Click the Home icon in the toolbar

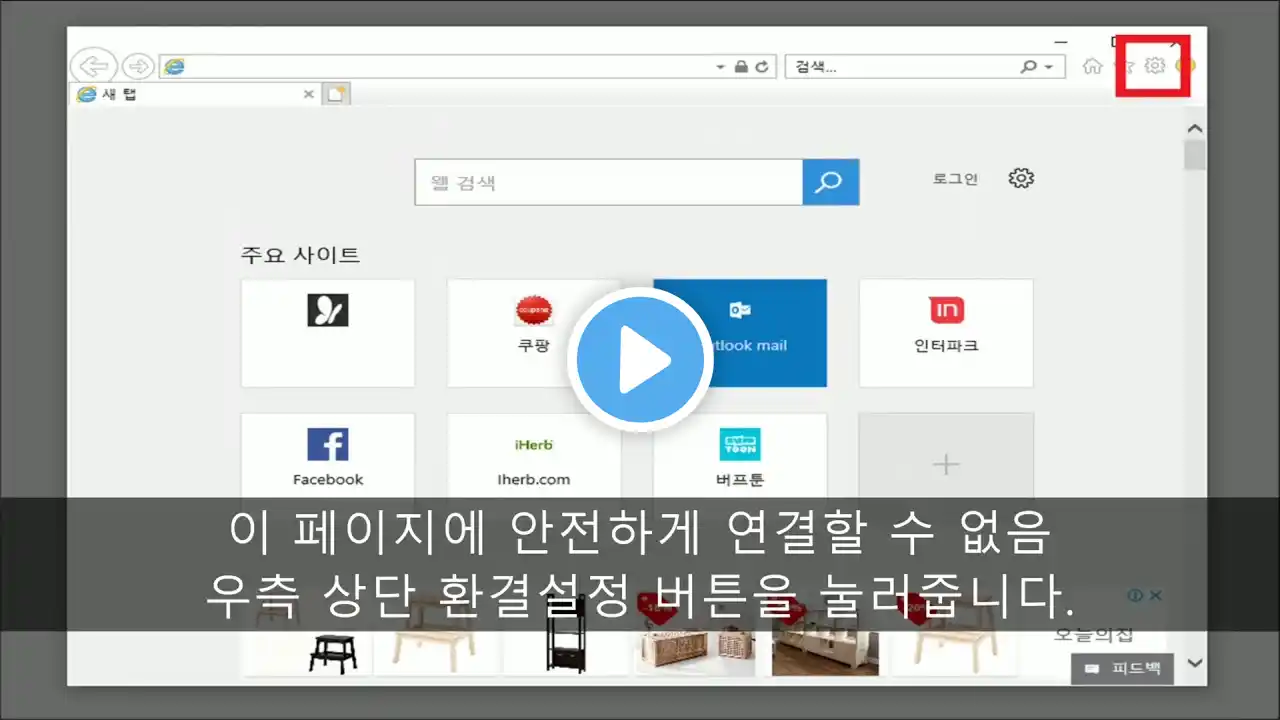[1093, 66]
